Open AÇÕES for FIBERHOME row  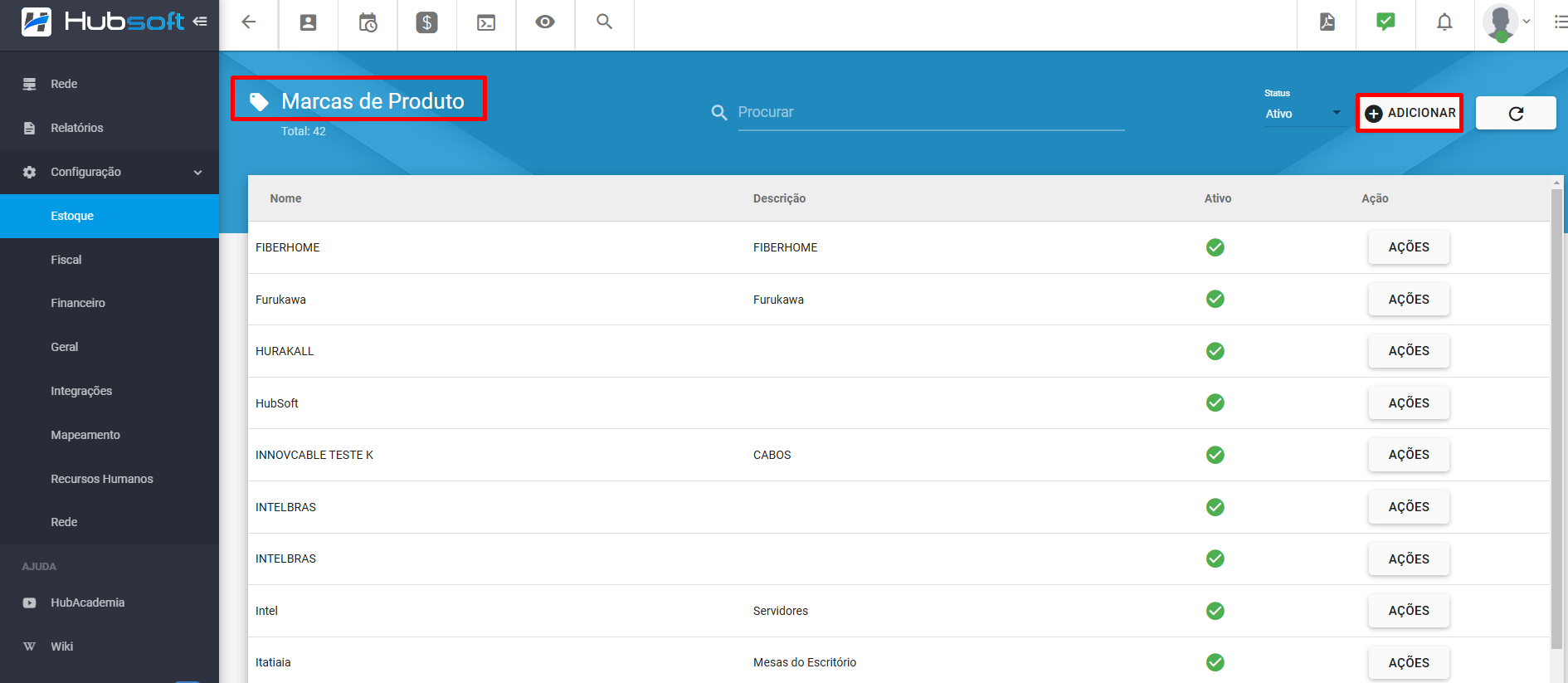pos(1409,247)
